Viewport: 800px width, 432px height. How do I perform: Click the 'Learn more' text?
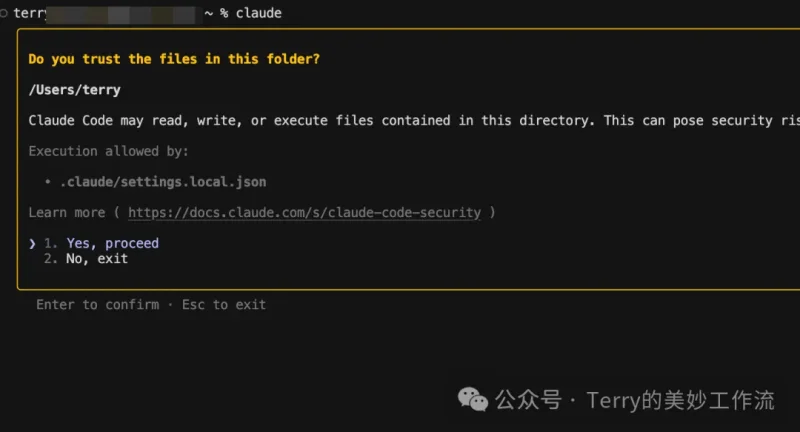67,213
